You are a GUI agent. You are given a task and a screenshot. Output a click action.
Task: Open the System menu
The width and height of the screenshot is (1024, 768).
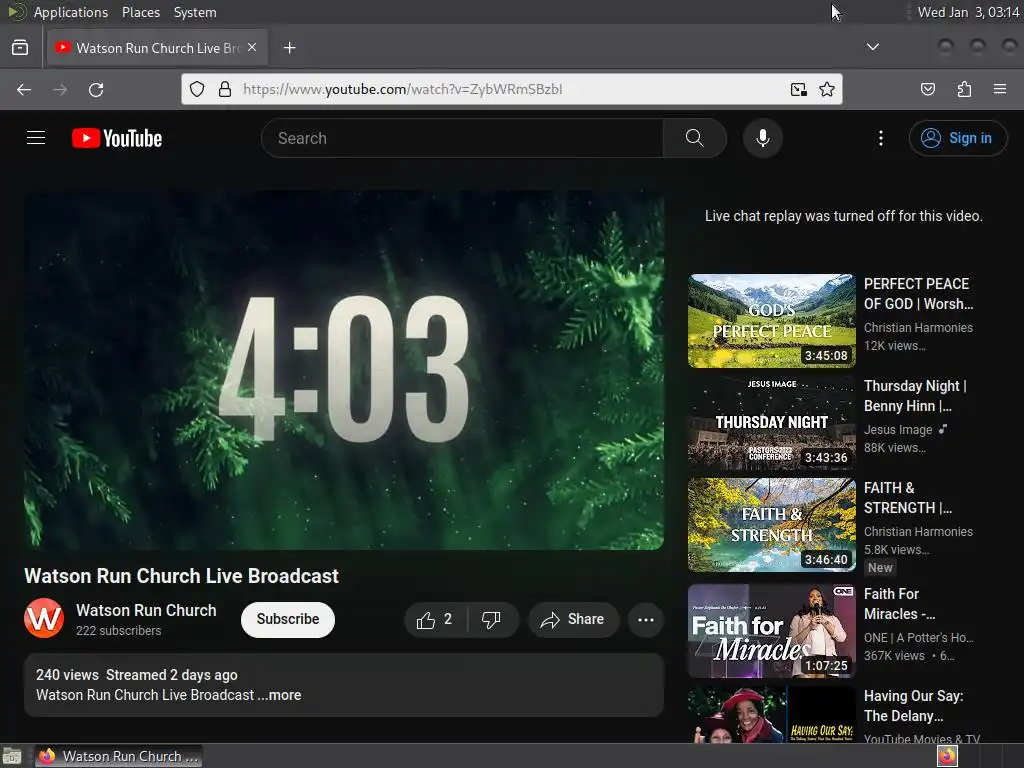(x=195, y=12)
